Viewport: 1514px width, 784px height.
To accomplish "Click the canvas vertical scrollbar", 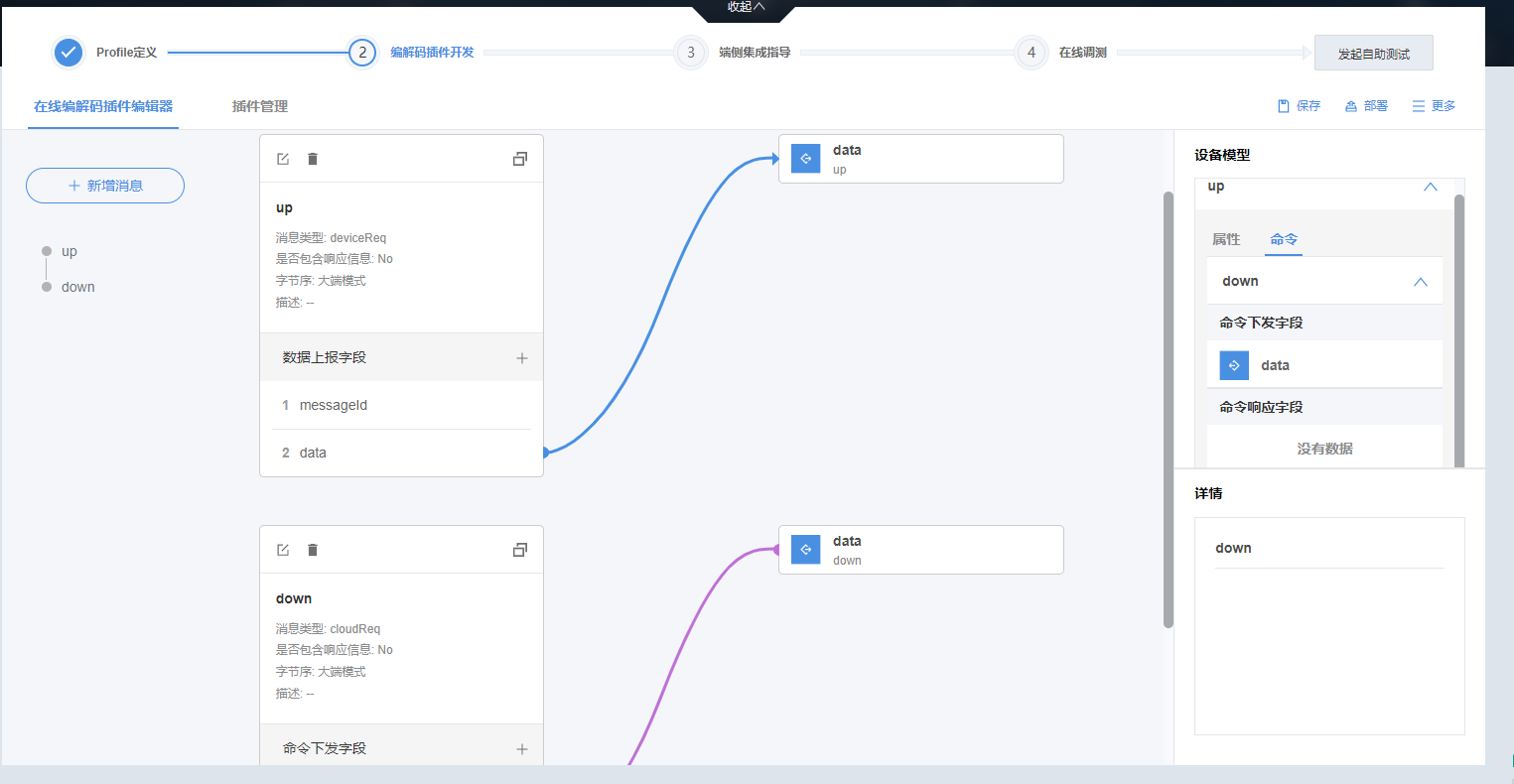I will (x=1169, y=409).
